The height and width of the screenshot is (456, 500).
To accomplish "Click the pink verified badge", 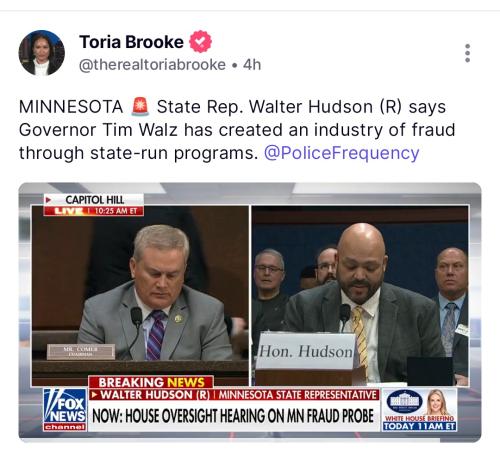I will point(200,42).
